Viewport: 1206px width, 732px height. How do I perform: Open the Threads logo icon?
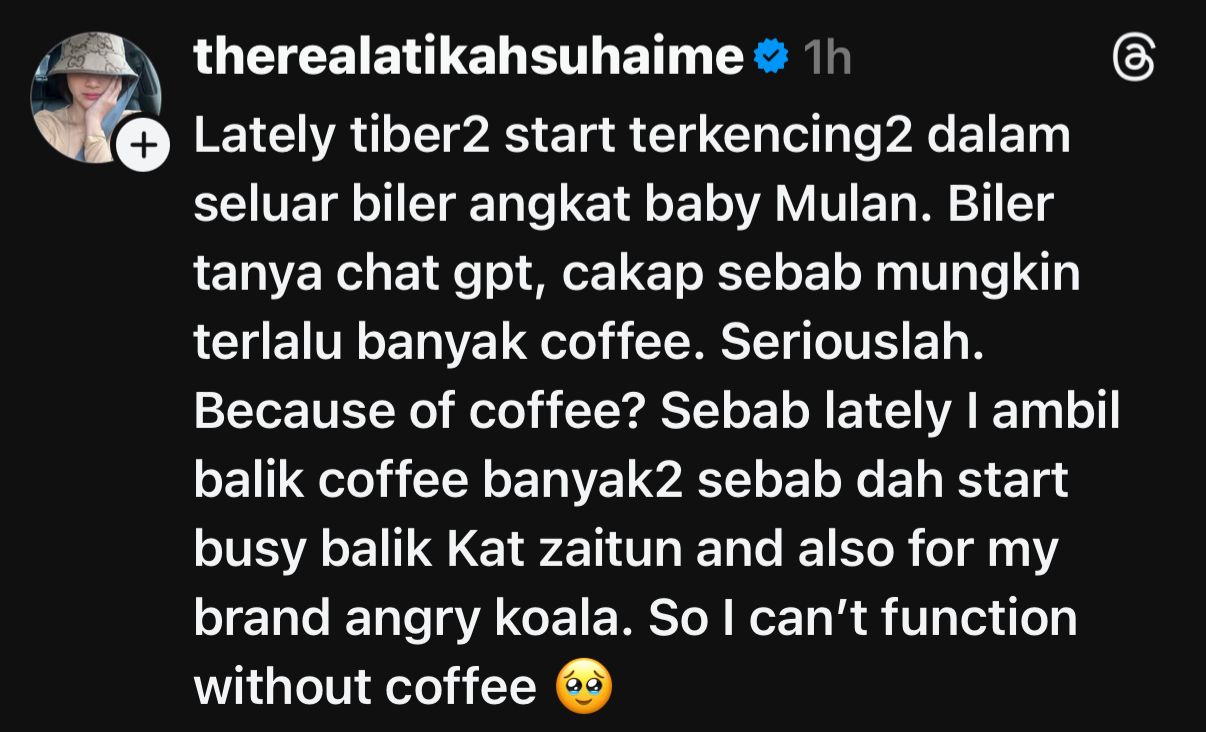tap(1134, 60)
